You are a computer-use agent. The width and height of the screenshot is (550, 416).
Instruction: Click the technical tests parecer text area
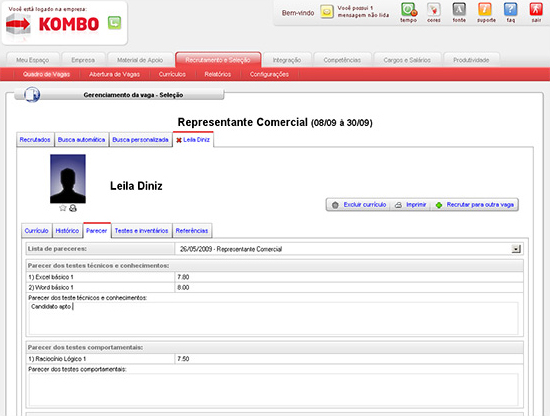pyautogui.click(x=273, y=318)
